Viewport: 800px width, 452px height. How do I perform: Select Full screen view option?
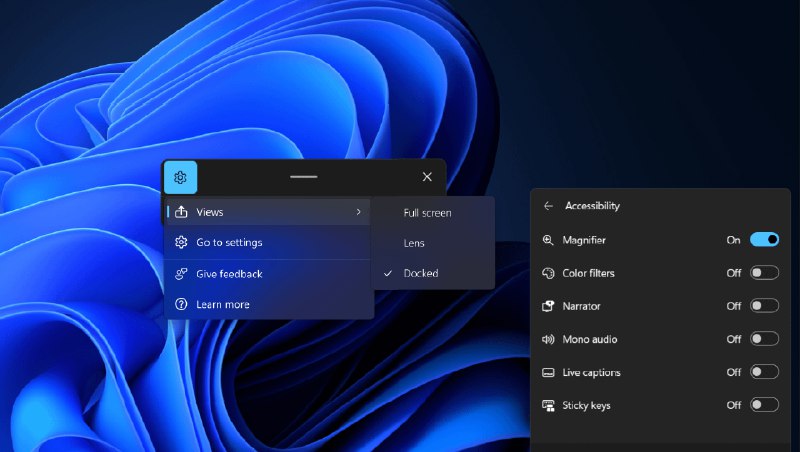pos(434,213)
